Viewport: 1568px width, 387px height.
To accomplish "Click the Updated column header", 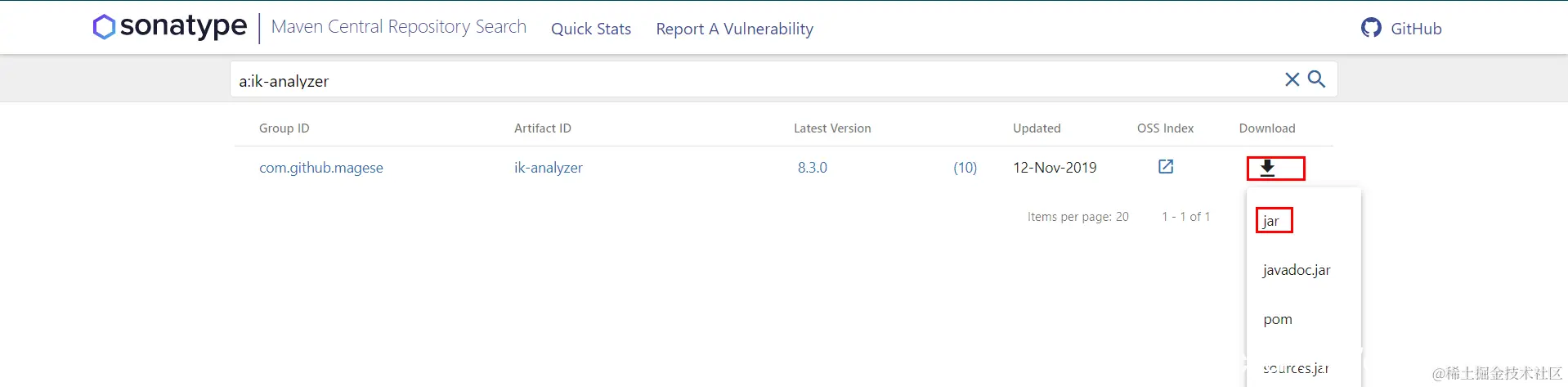I will pos(1037,128).
